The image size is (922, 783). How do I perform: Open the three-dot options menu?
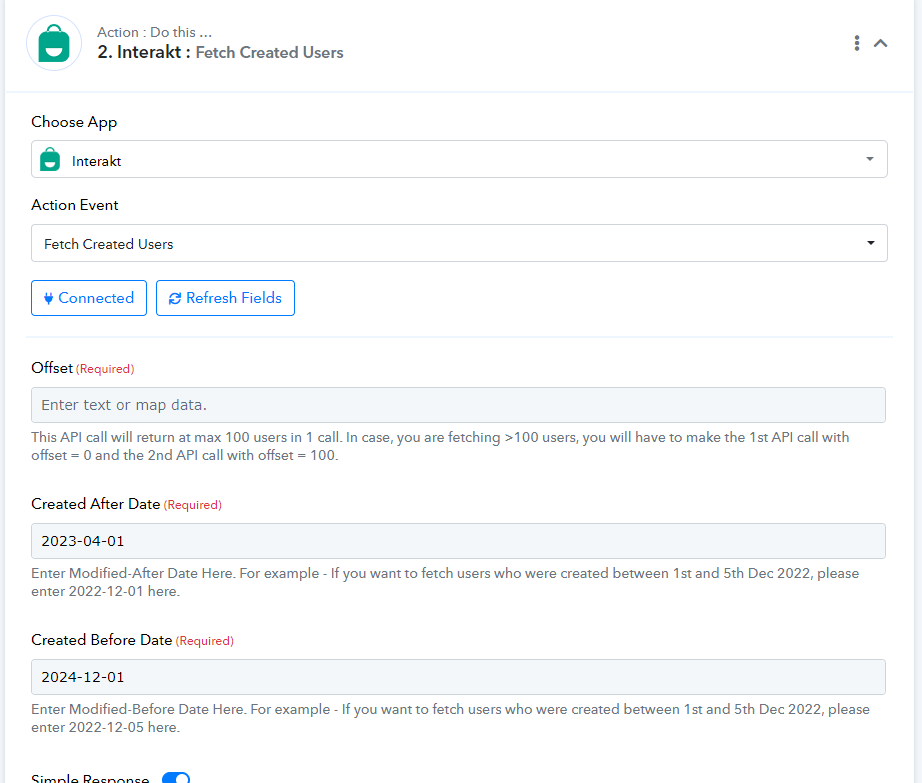pyautogui.click(x=857, y=43)
